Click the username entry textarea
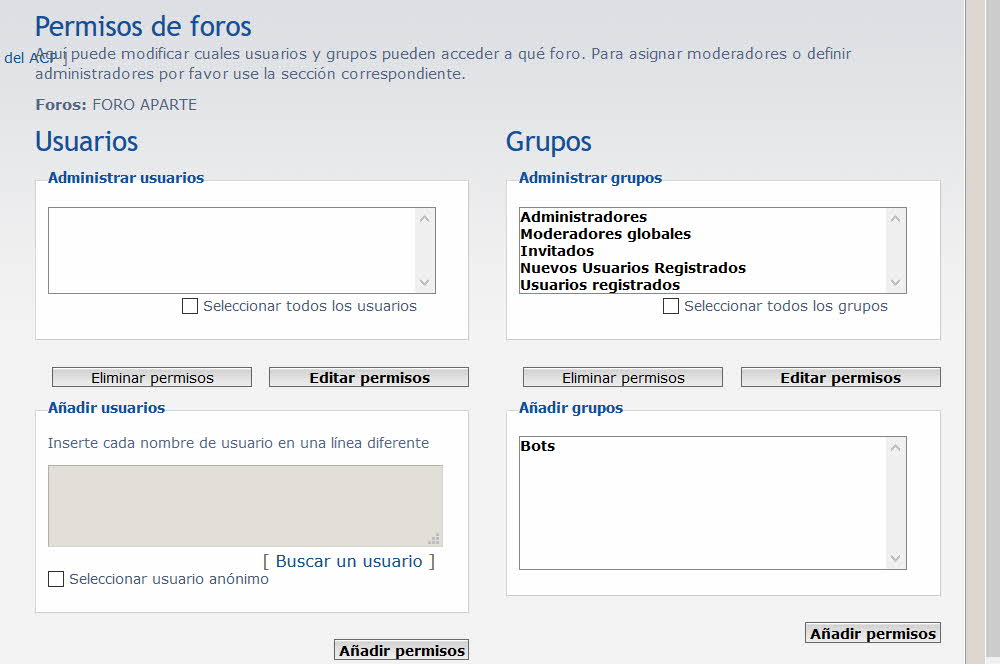The height and width of the screenshot is (665, 1000). (245, 506)
